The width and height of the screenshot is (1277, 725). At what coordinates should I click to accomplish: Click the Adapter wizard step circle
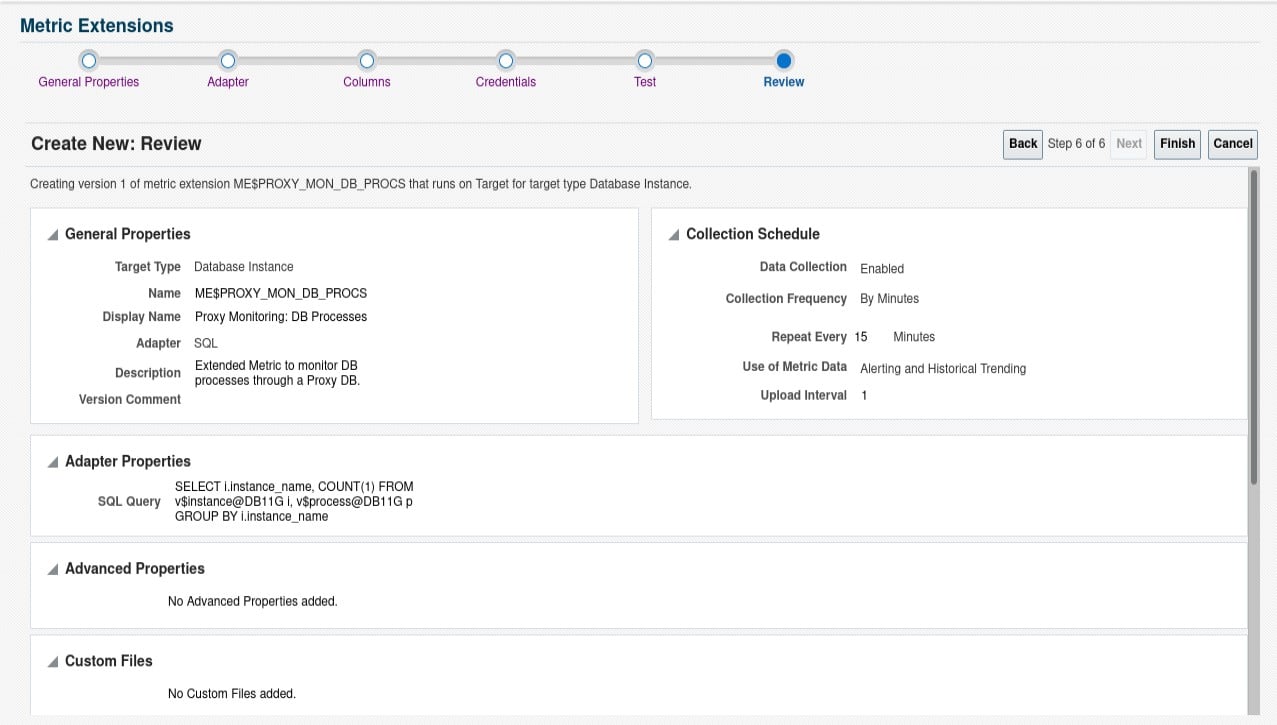coord(227,59)
